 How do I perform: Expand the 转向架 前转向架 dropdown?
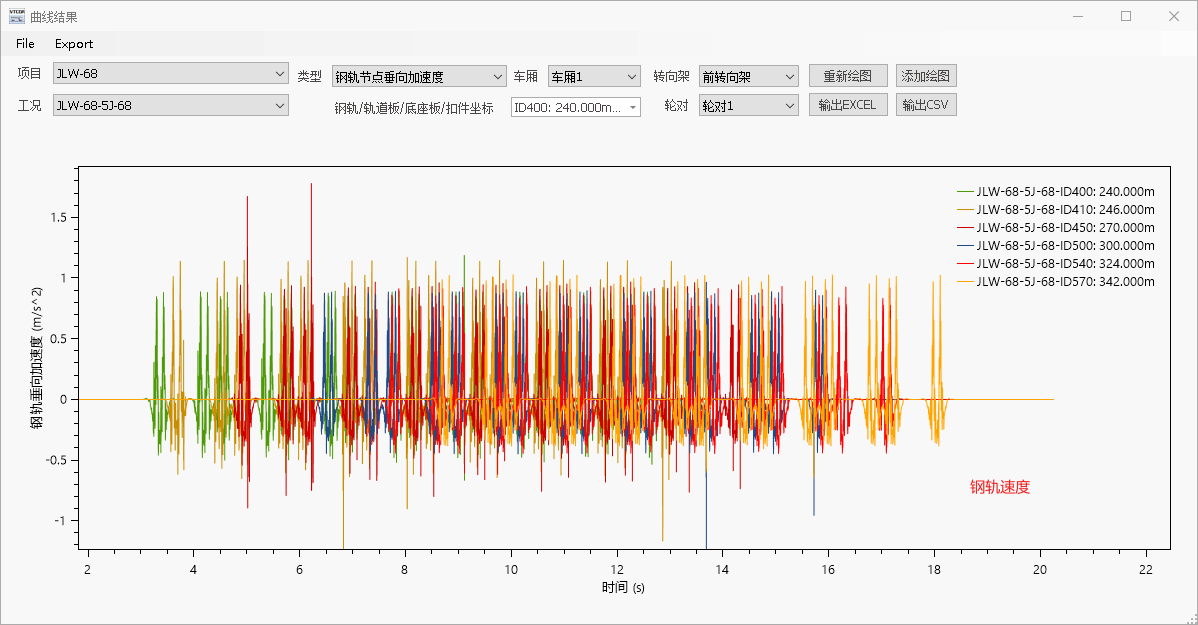(x=748, y=76)
